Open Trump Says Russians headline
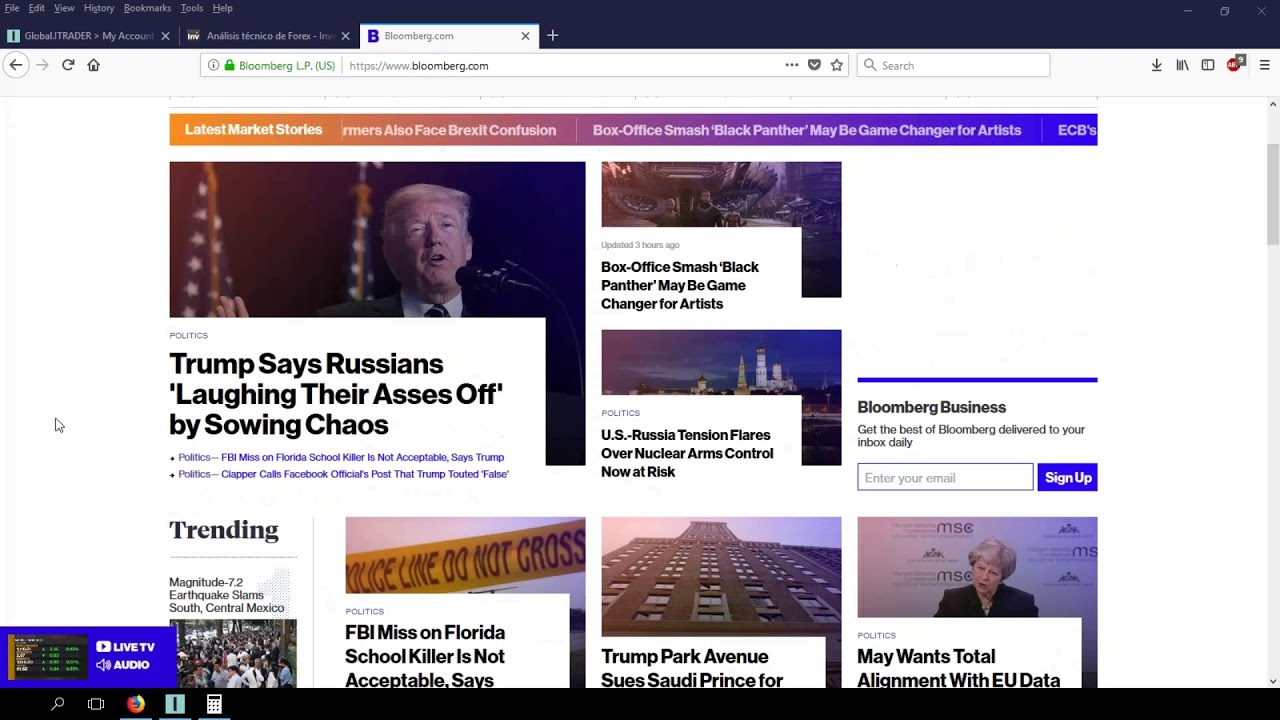1280x720 pixels. [336, 394]
